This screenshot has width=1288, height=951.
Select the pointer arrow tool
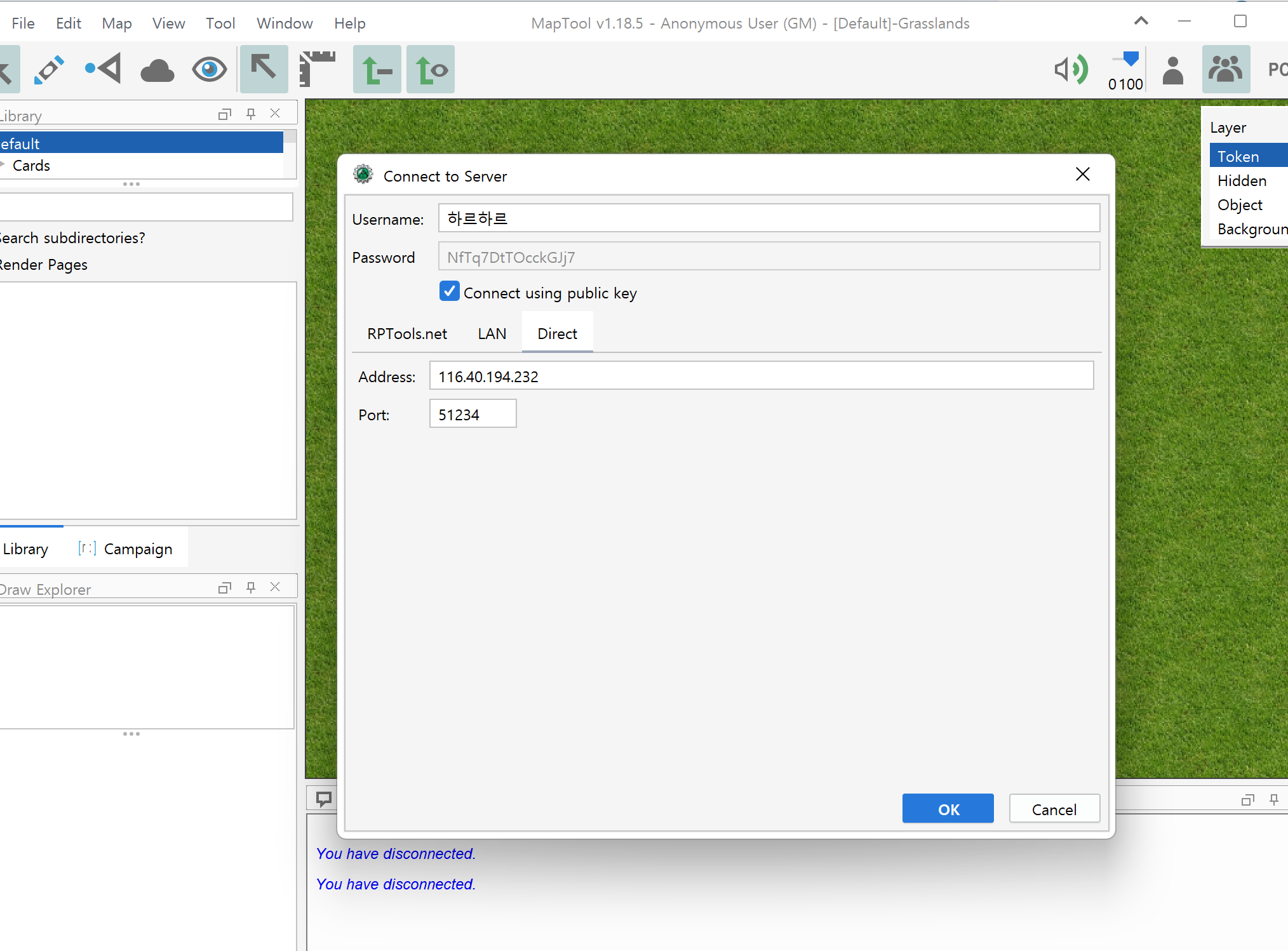tap(264, 69)
